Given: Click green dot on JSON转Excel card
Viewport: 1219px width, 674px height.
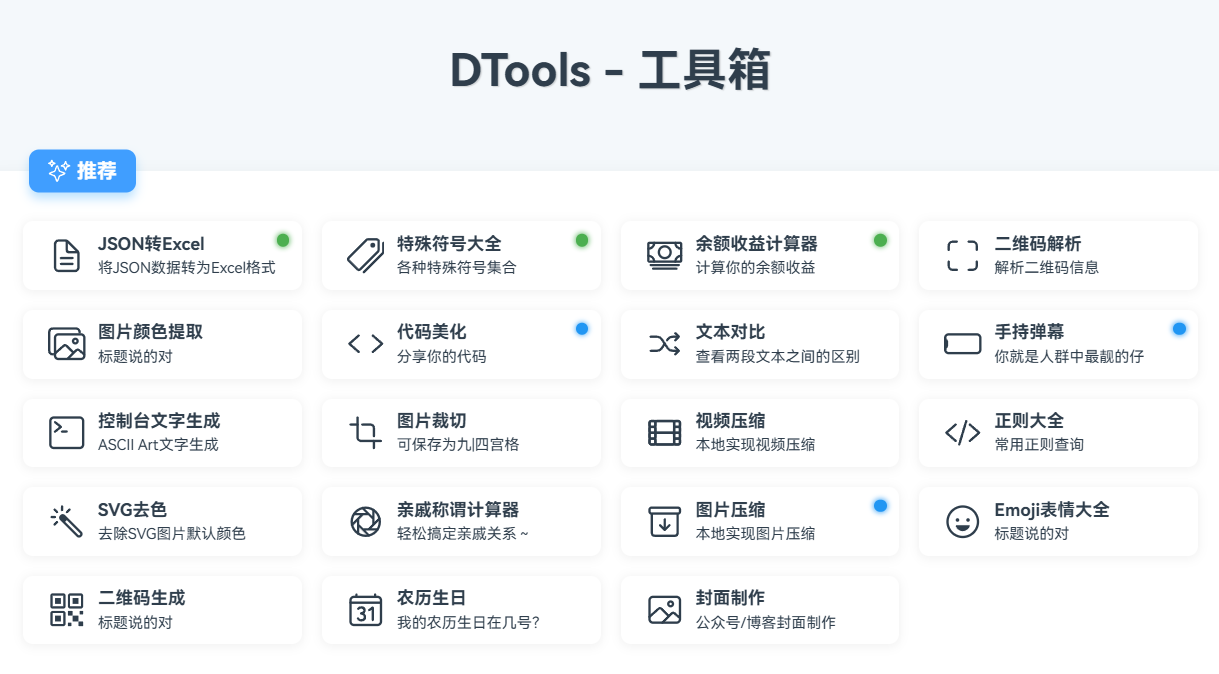Looking at the screenshot, I should tap(283, 240).
